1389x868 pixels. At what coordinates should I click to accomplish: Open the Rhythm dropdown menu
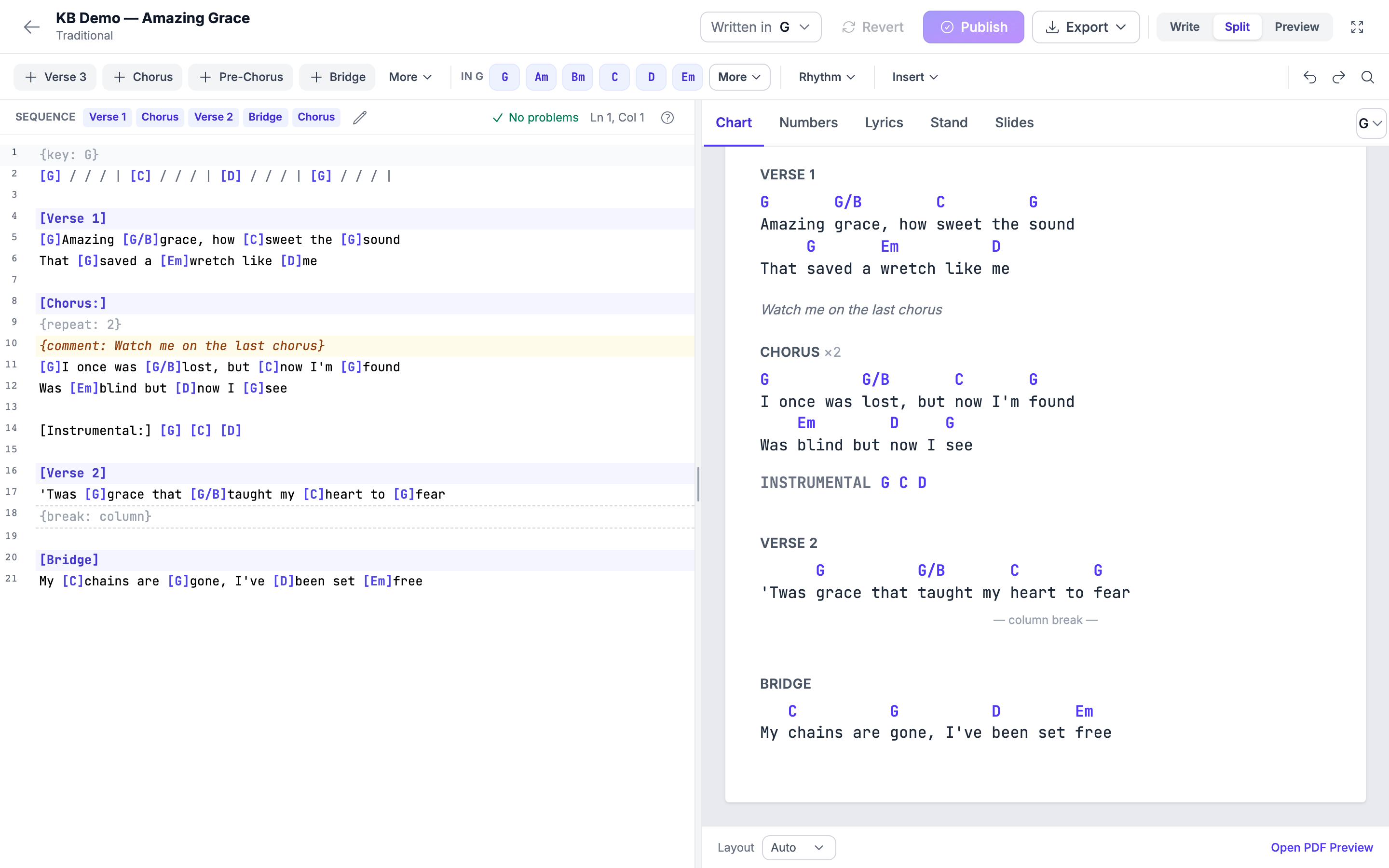click(x=827, y=77)
